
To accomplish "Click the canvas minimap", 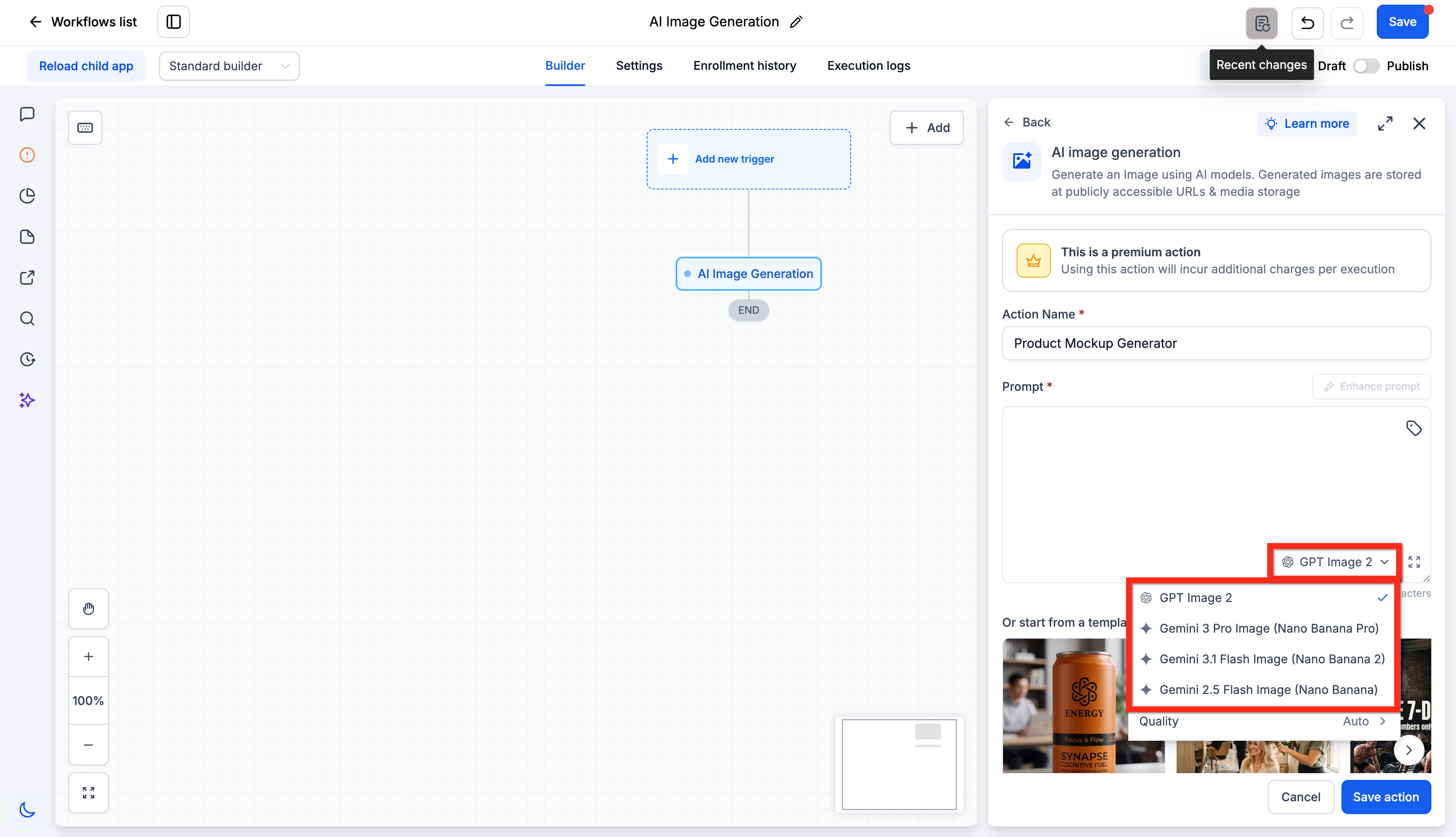I will 899,764.
